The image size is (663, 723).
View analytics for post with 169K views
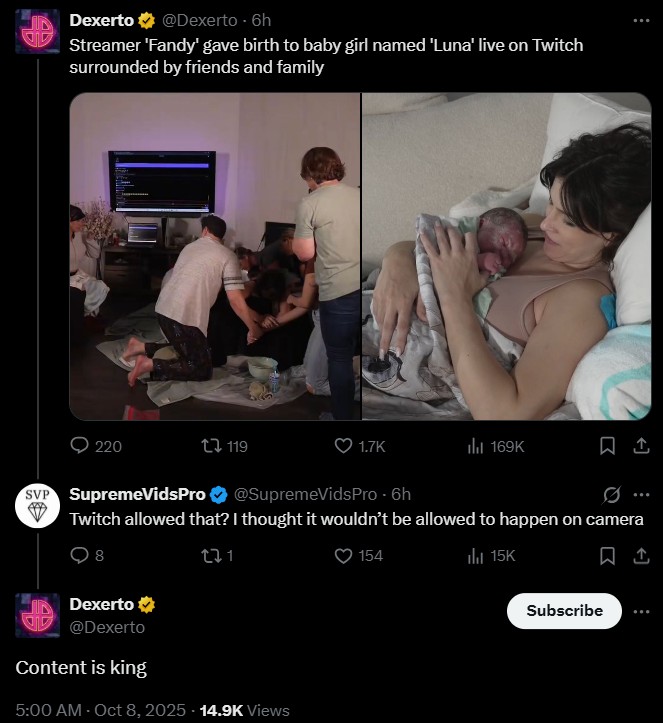(476, 446)
